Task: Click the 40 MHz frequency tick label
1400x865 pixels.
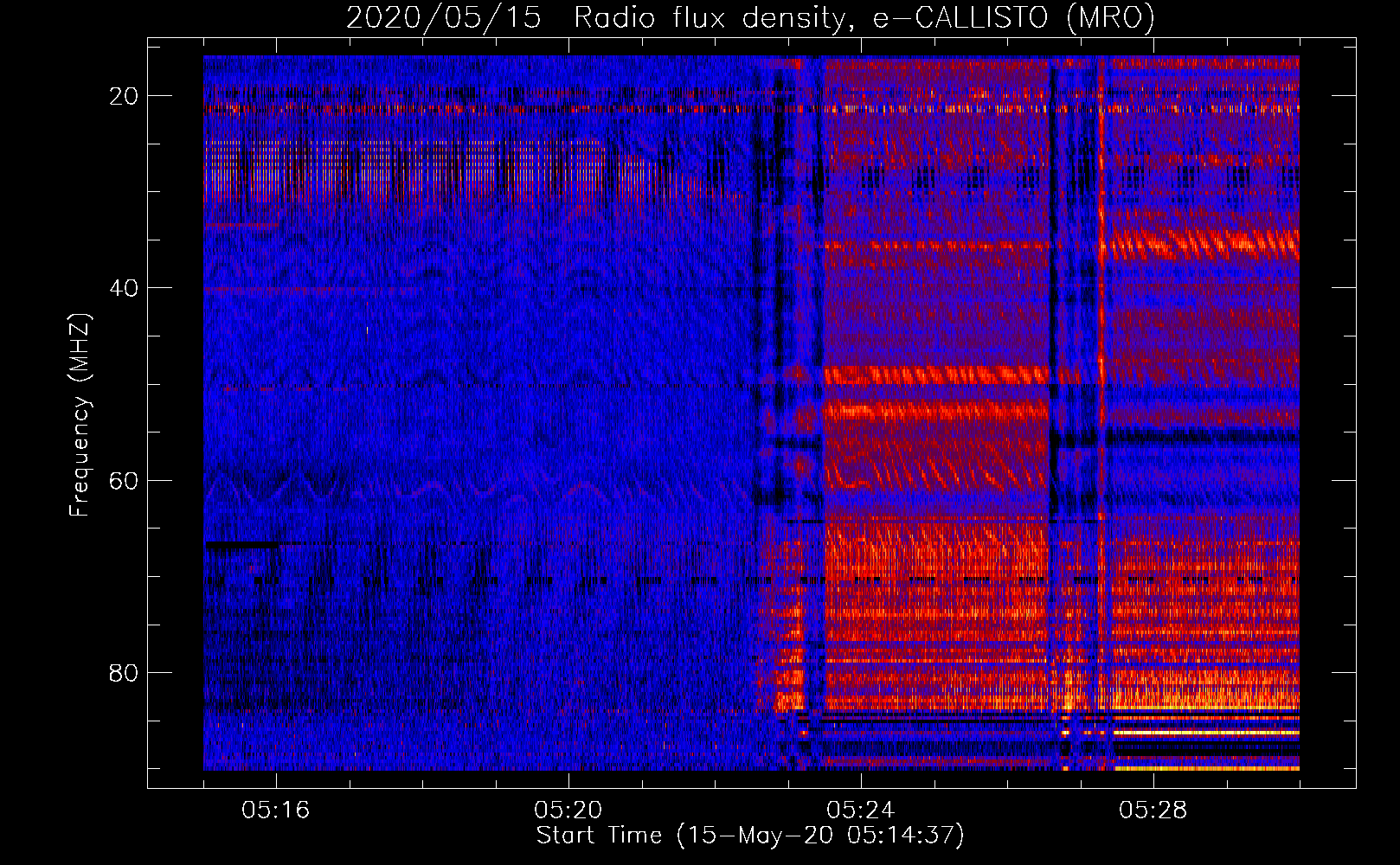Action: (125, 288)
